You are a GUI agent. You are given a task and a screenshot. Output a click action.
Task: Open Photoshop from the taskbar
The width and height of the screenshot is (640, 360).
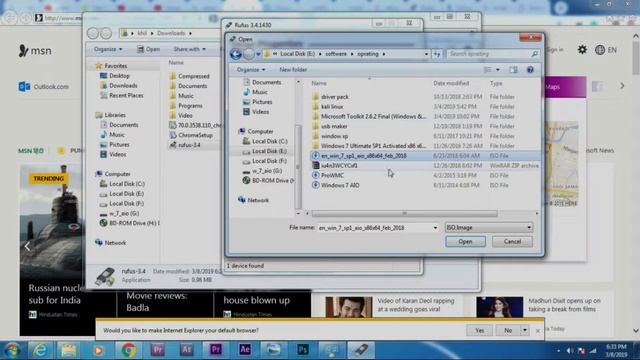[x=303, y=350]
